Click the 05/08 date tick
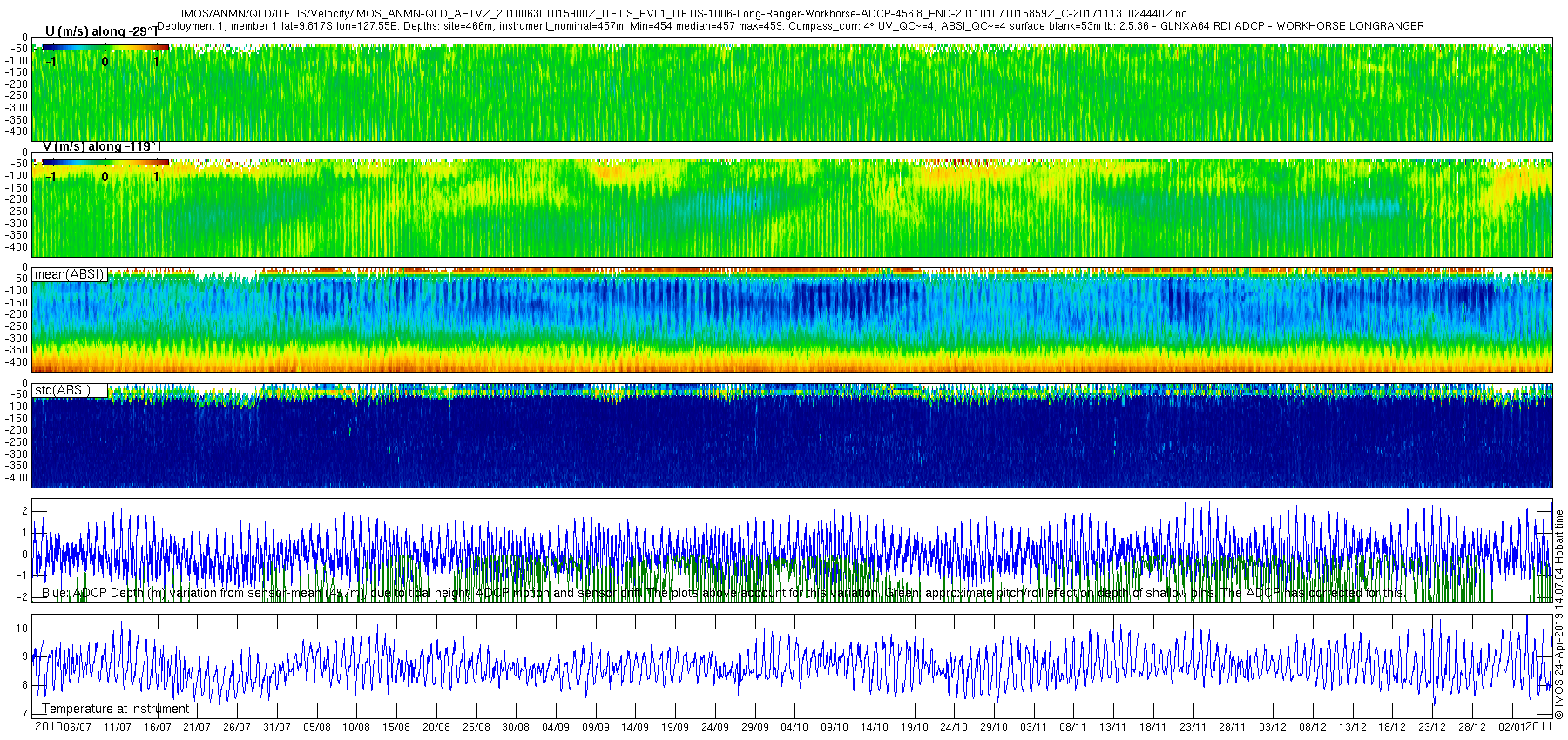Viewport: 1568px width, 740px height. pos(317,727)
